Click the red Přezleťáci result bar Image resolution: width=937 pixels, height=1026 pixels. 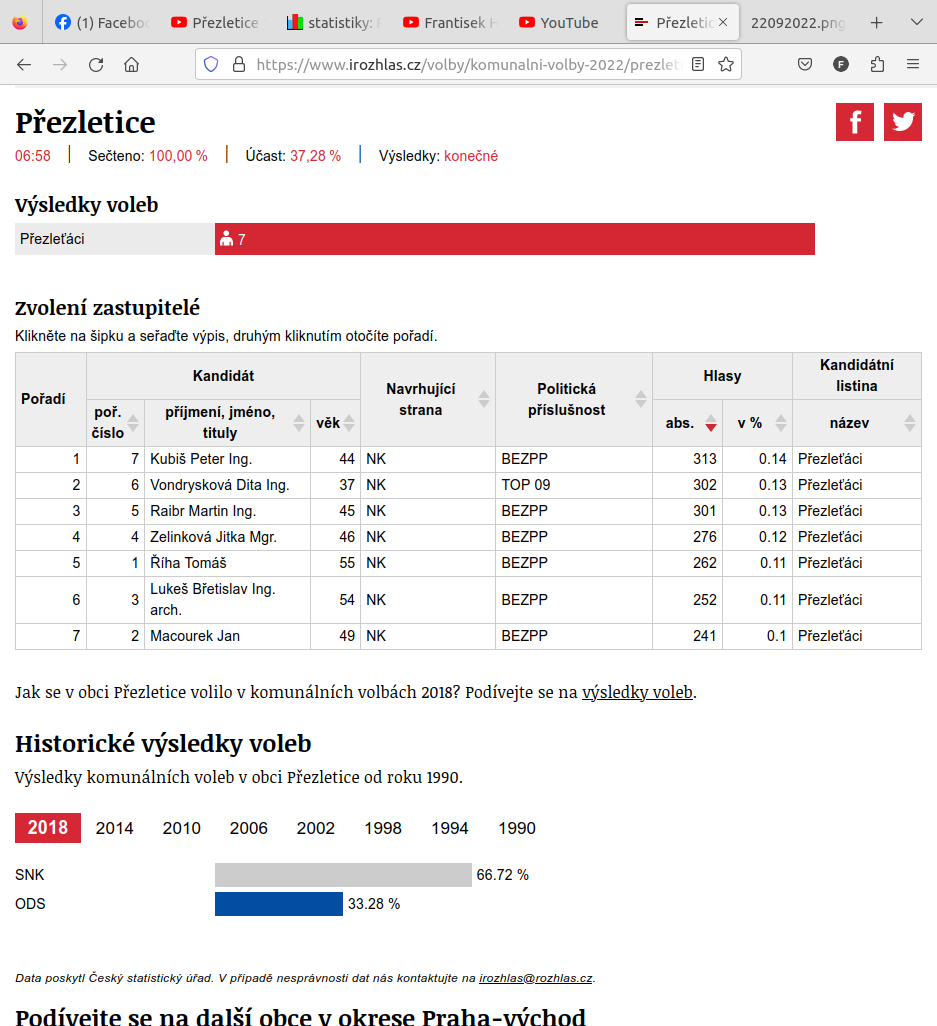pyautogui.click(x=515, y=239)
